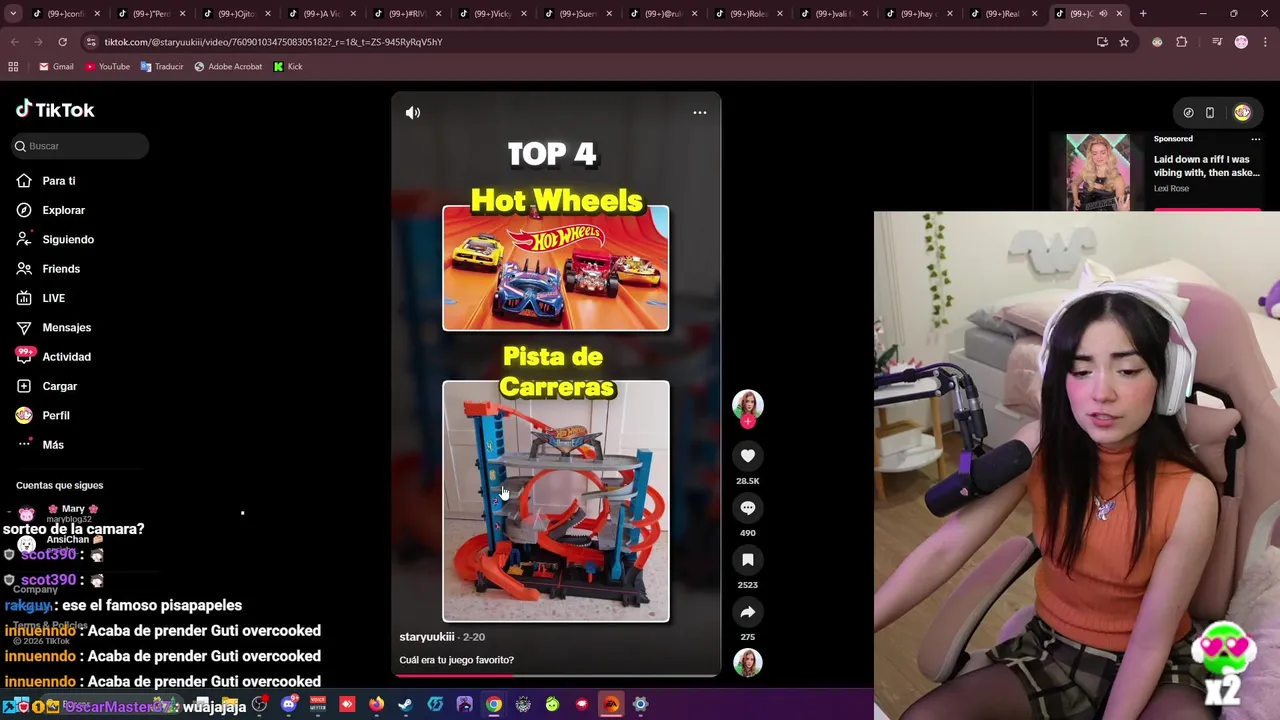1280x720 pixels.
Task: Click the Buscar search field
Action: (x=80, y=146)
